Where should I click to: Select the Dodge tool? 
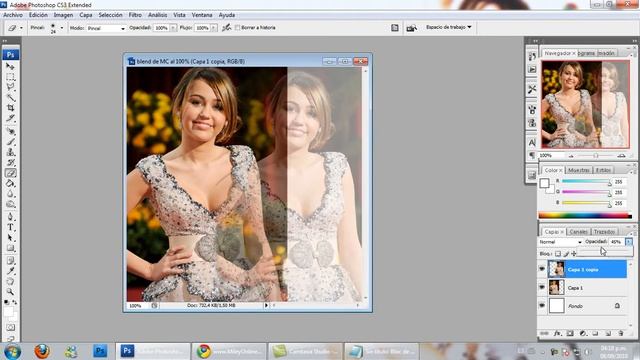coord(11,204)
